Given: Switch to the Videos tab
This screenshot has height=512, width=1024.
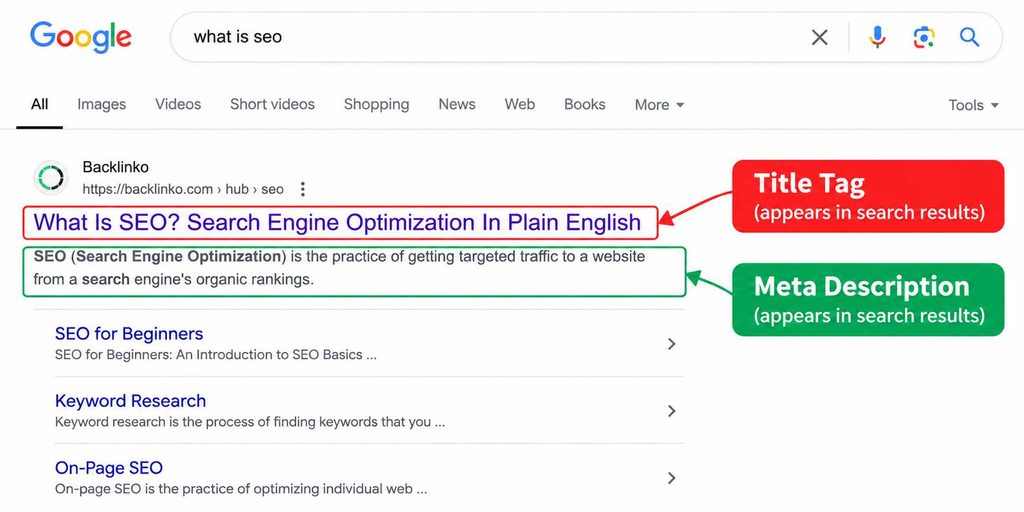Looking at the screenshot, I should click(x=178, y=104).
